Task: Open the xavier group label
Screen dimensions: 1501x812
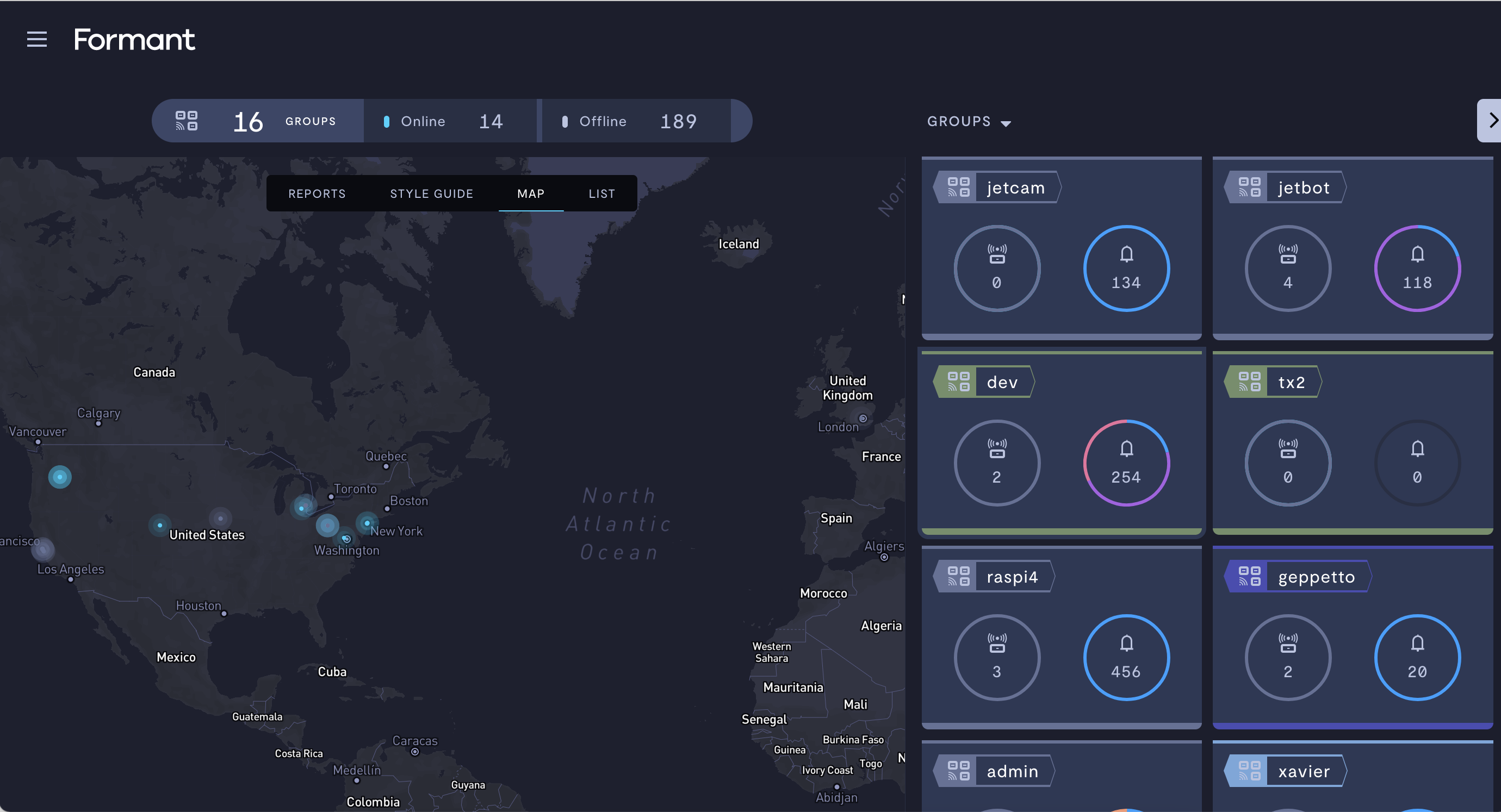Action: point(1304,771)
